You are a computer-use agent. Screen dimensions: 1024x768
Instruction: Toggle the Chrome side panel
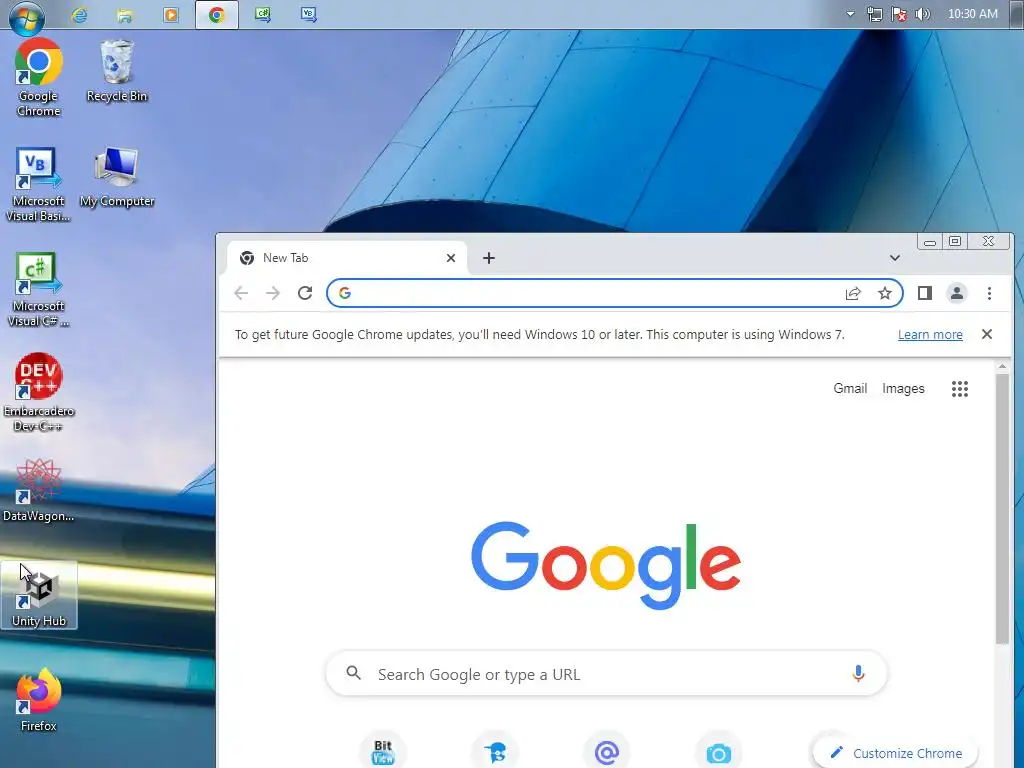click(925, 293)
